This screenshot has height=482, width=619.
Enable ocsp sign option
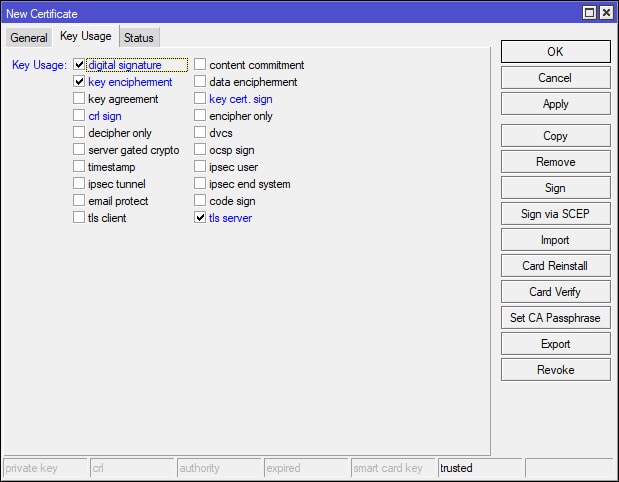200,149
